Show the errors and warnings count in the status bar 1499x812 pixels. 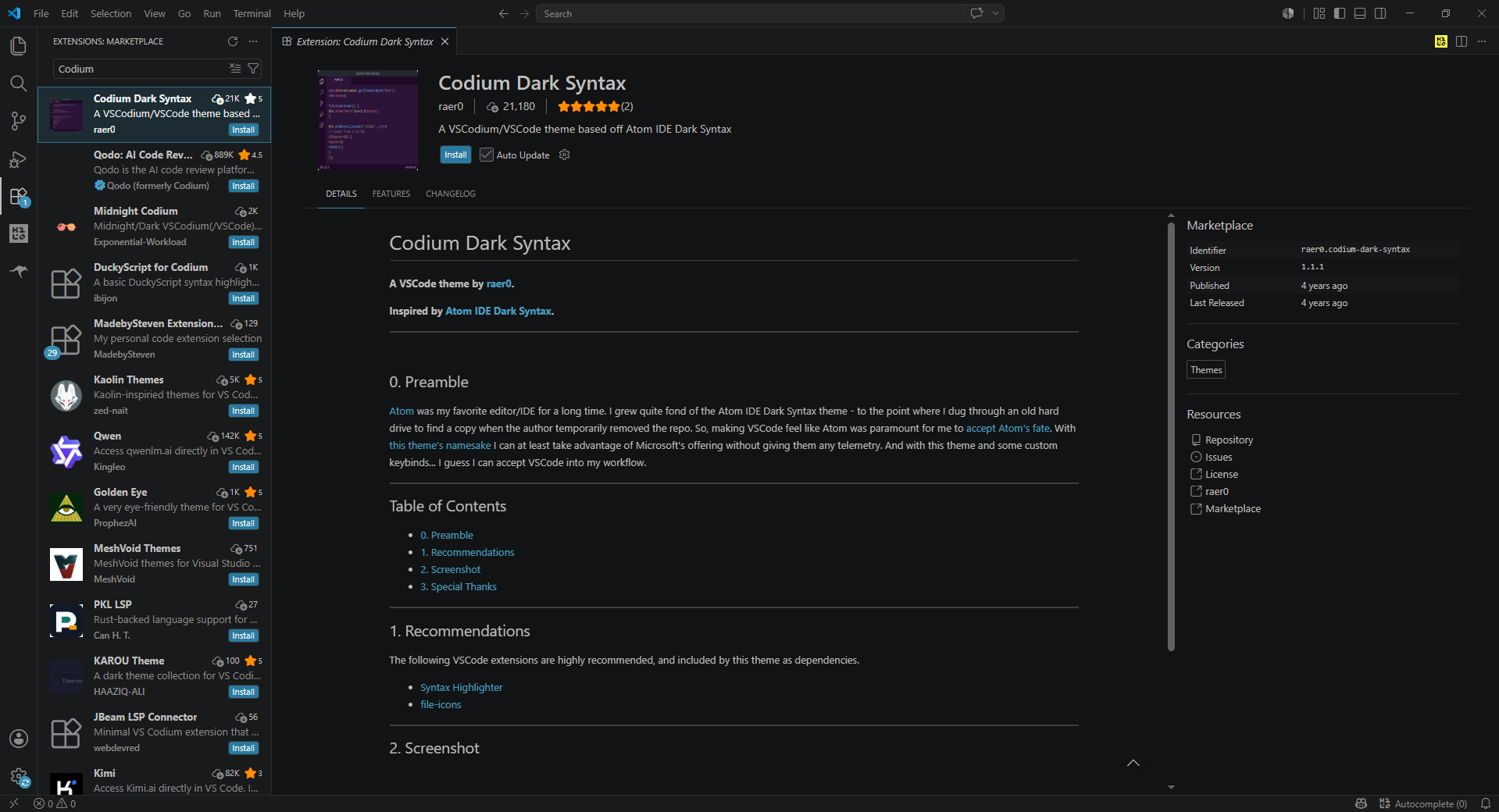click(55, 803)
